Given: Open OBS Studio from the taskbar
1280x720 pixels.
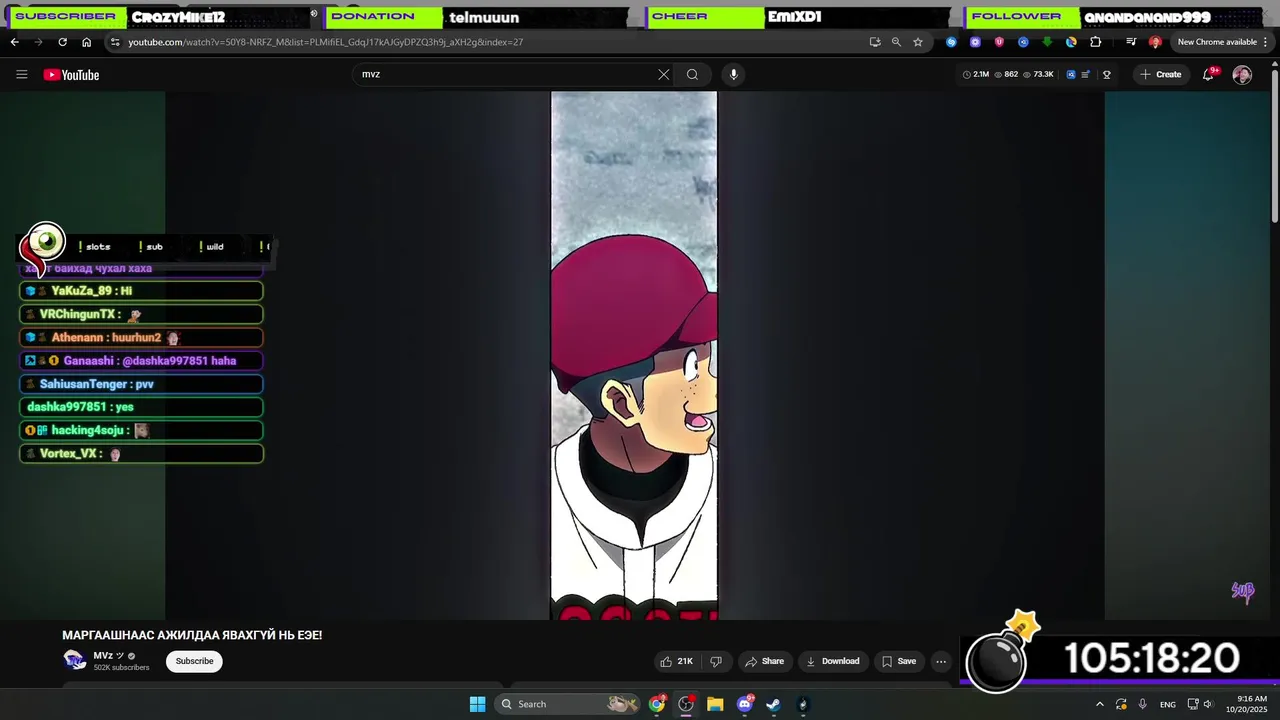Looking at the screenshot, I should (686, 704).
